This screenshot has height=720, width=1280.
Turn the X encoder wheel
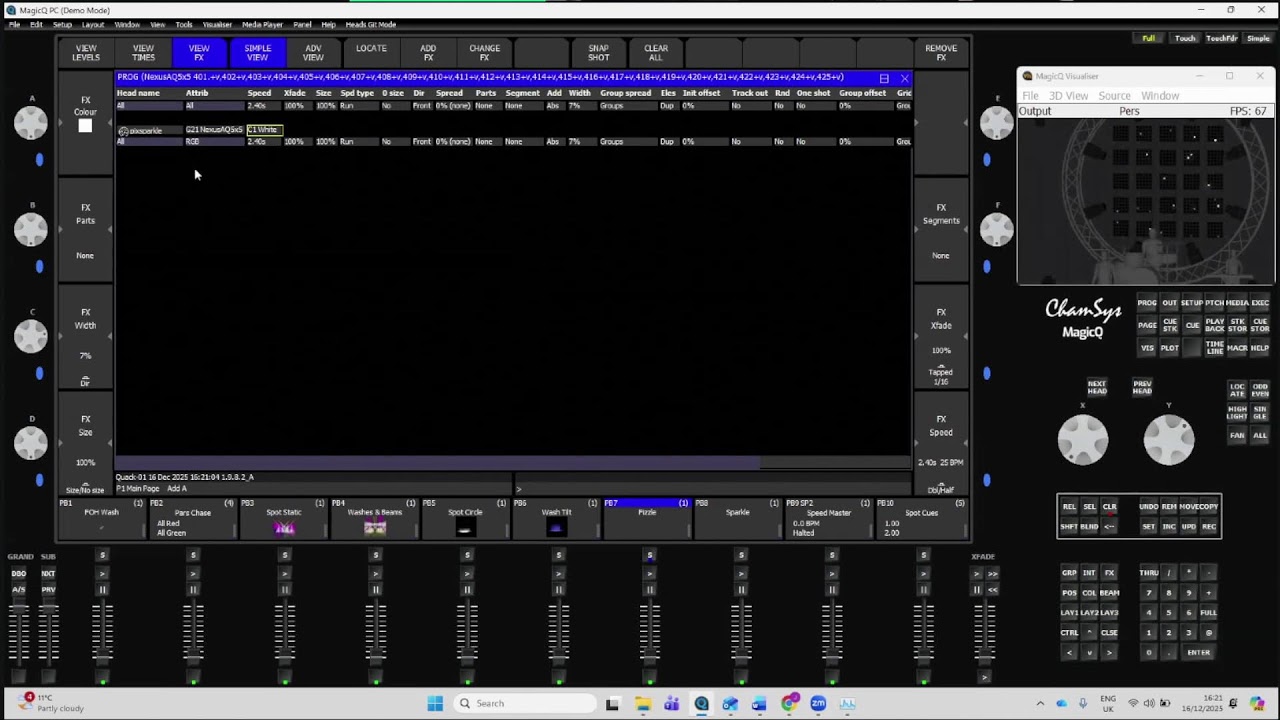click(1083, 439)
